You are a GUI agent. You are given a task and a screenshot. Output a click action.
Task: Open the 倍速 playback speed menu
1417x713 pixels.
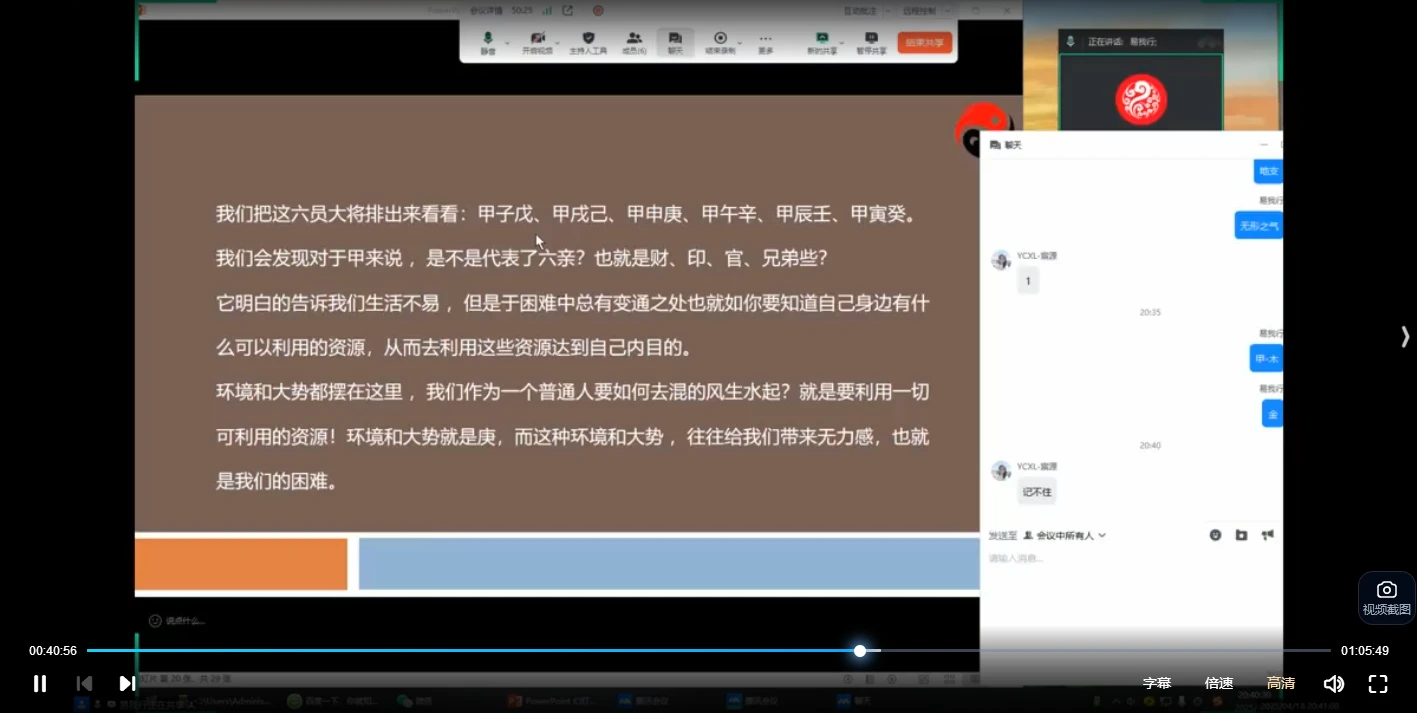1219,684
